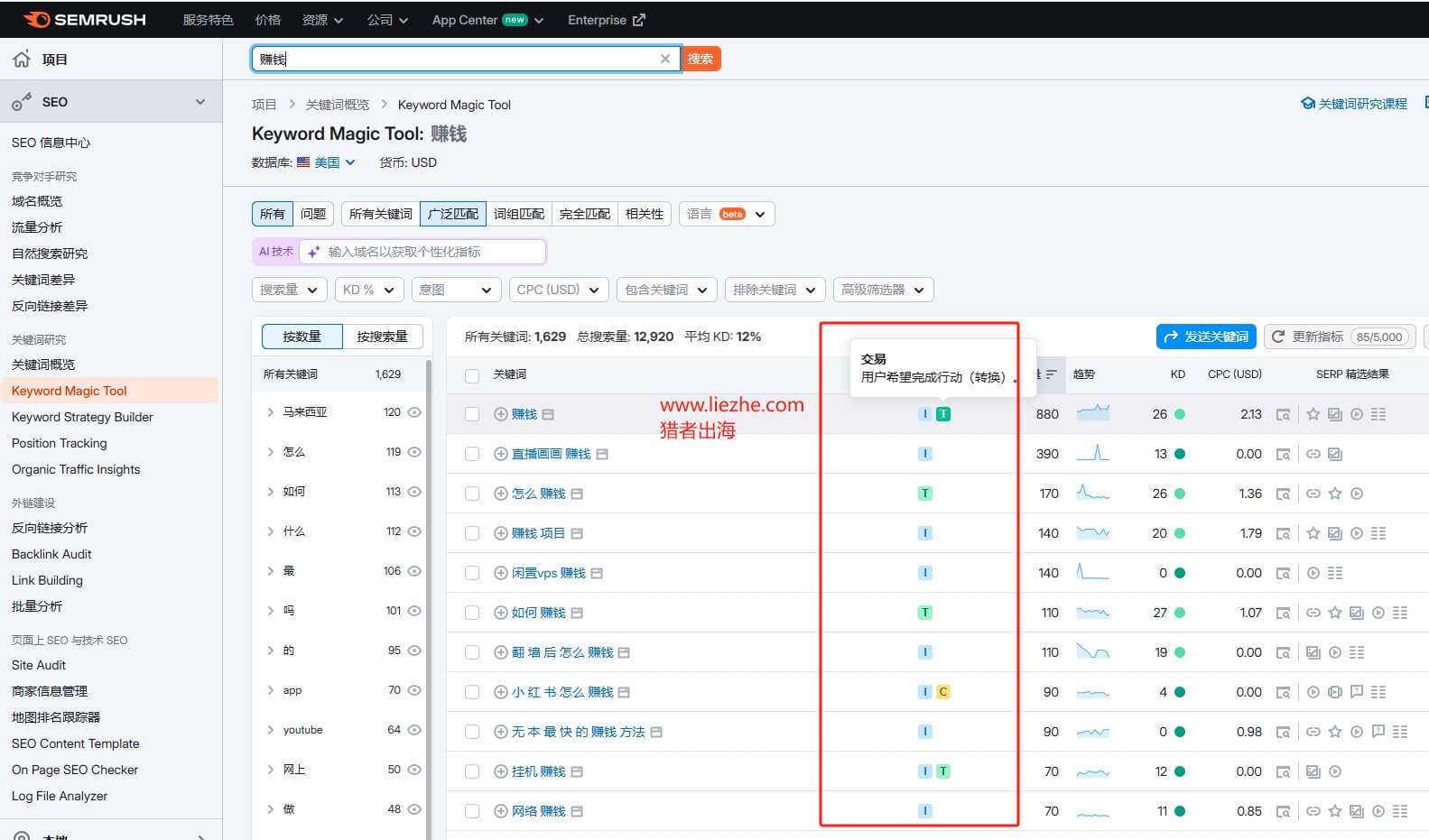Open the 语言 beta language selector
The width and height of the screenshot is (1429, 840).
pyautogui.click(x=727, y=214)
